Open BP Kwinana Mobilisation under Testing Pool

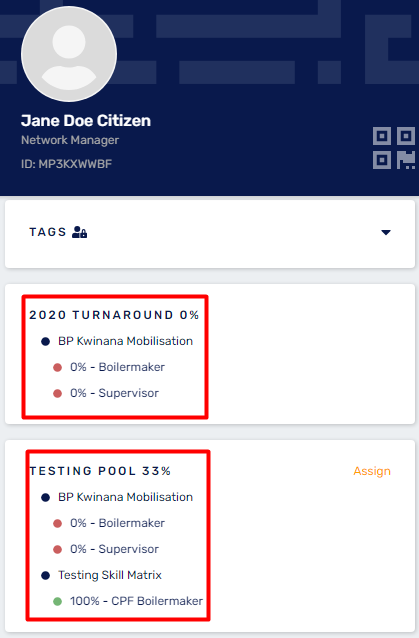click(125, 497)
